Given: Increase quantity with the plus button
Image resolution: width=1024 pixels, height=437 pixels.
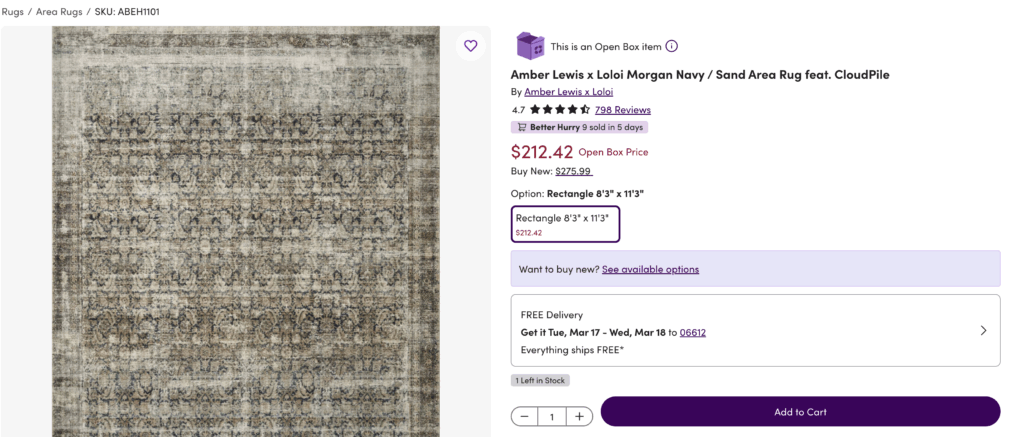Looking at the screenshot, I should pyautogui.click(x=580, y=416).
